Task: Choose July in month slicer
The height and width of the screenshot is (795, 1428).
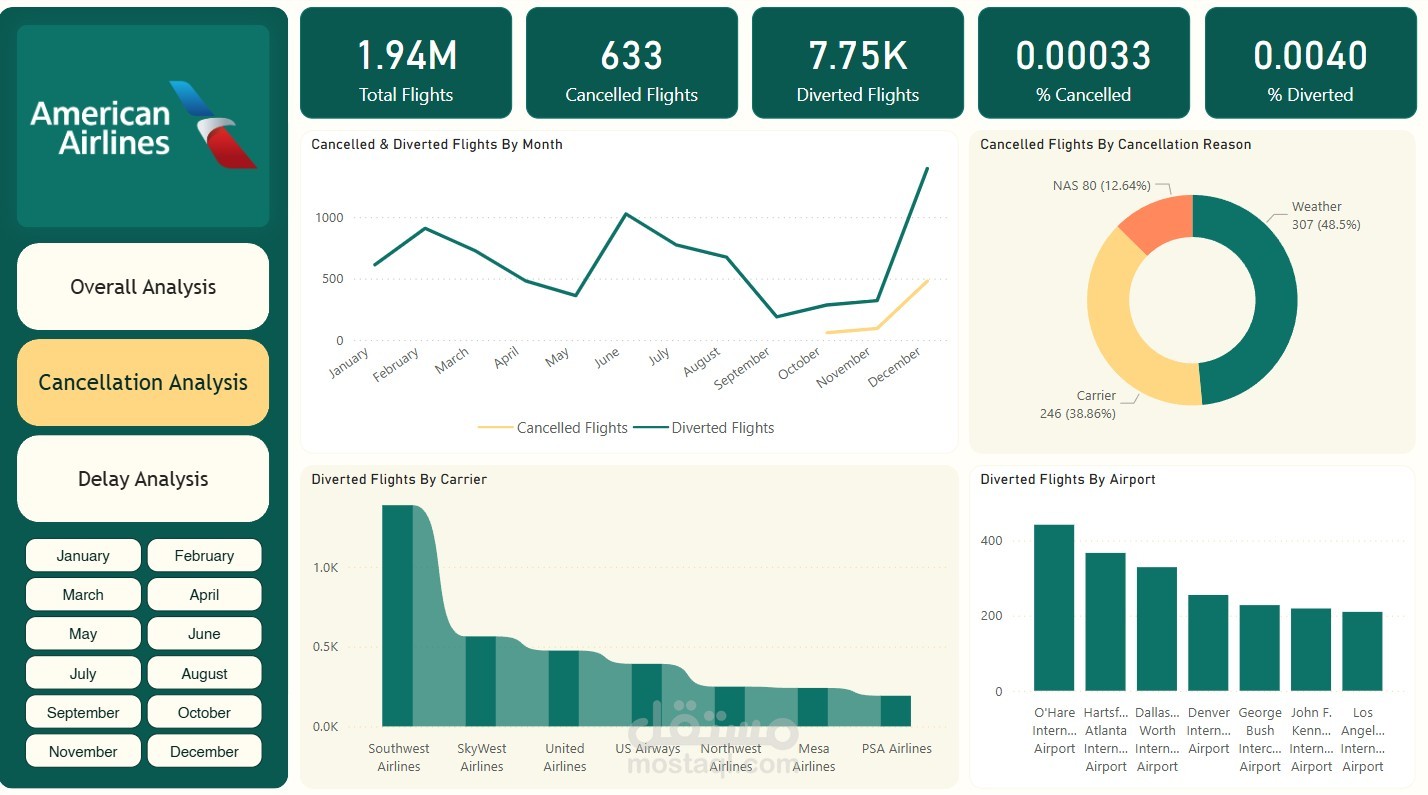Action: point(83,674)
